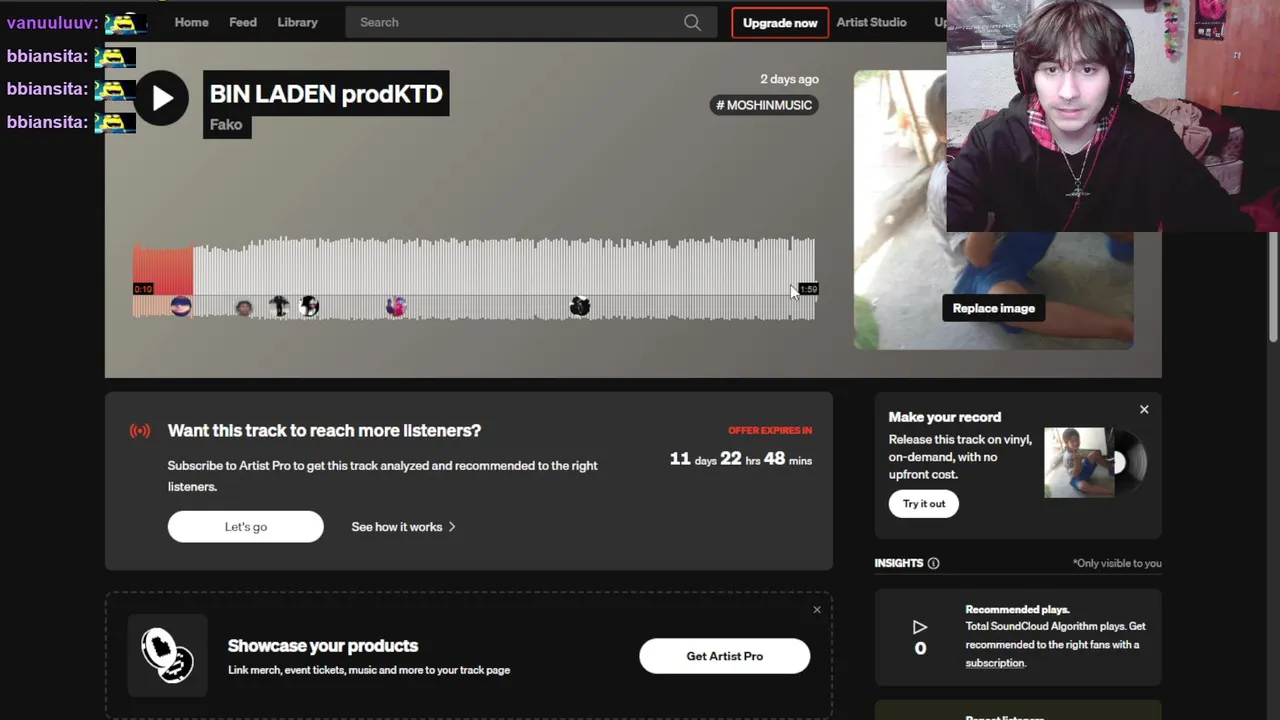Open the See how it works link

tap(396, 527)
